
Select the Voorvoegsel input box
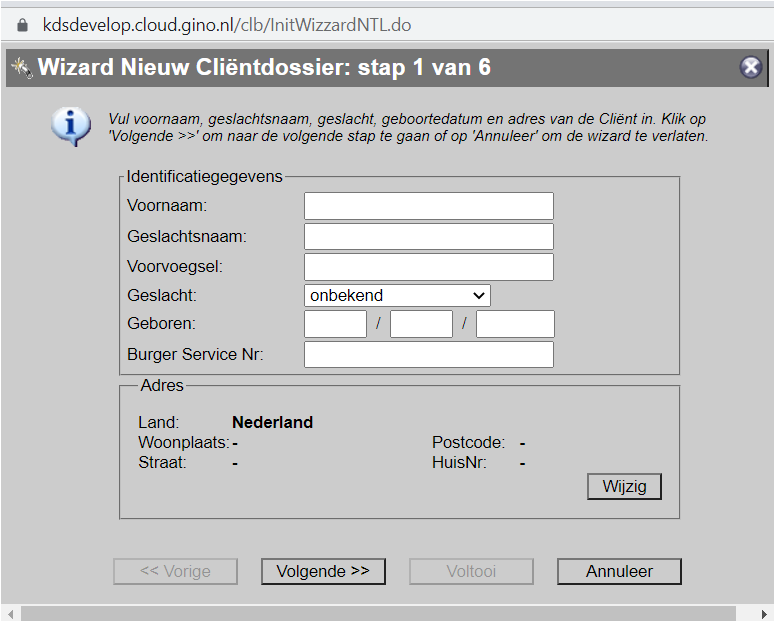click(x=428, y=267)
